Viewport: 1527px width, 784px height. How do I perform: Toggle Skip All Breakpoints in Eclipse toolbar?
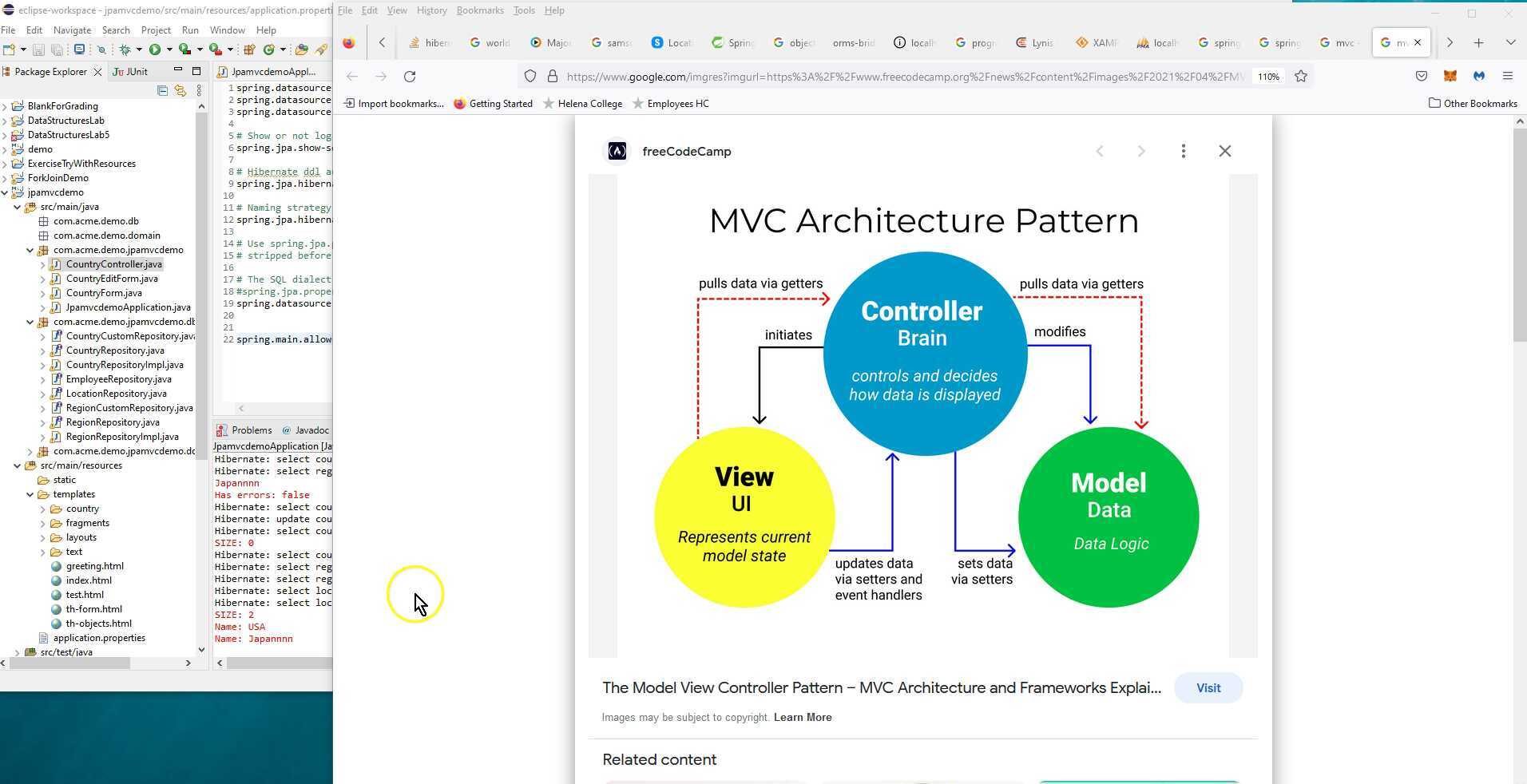tap(101, 50)
